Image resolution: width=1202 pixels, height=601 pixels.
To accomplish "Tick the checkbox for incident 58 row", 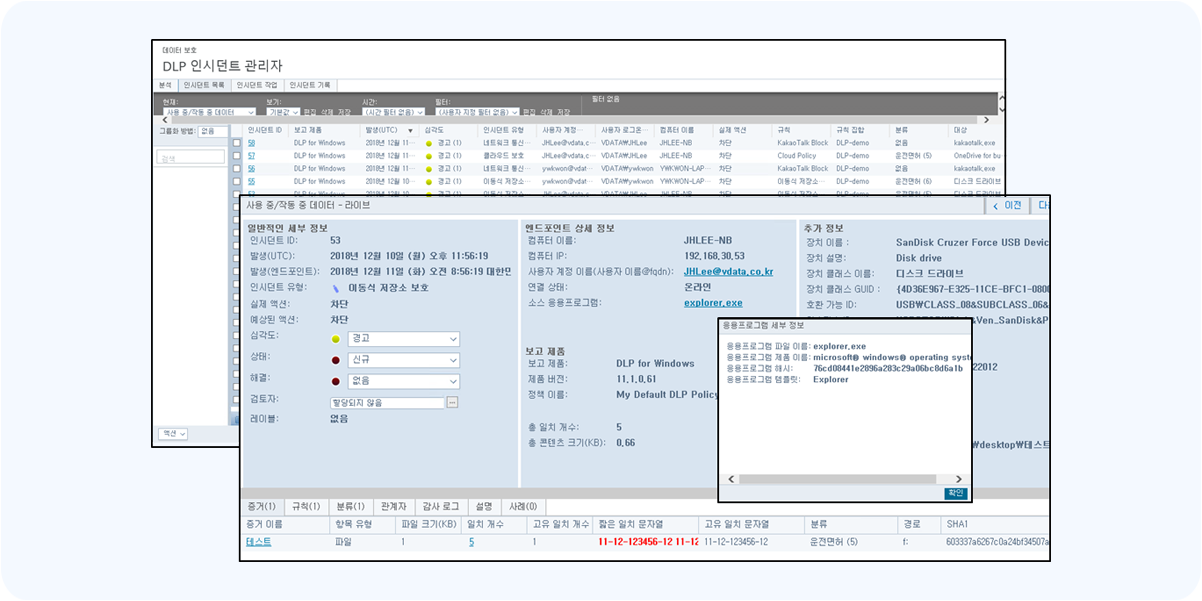I will coord(237,143).
